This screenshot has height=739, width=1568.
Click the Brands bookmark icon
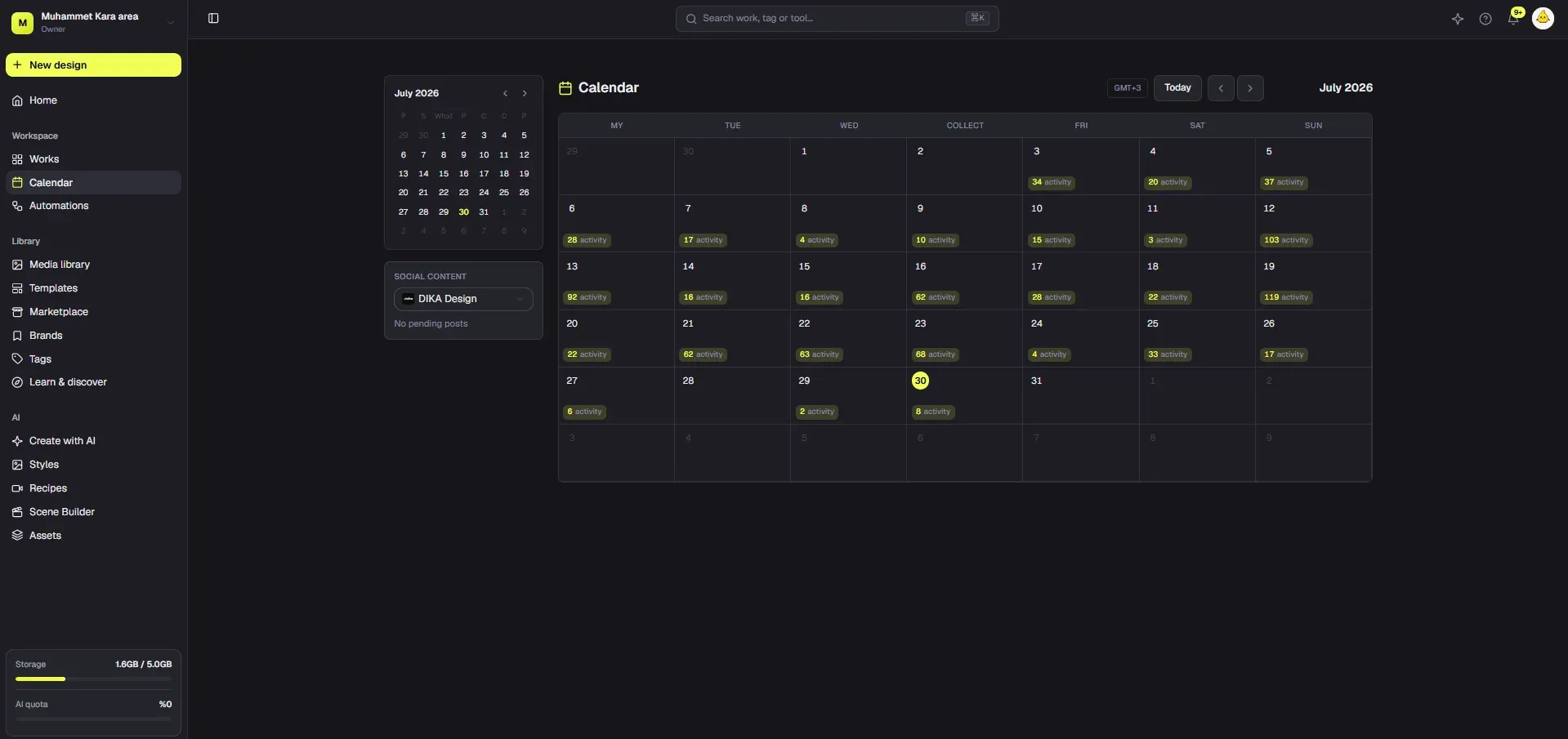17,336
